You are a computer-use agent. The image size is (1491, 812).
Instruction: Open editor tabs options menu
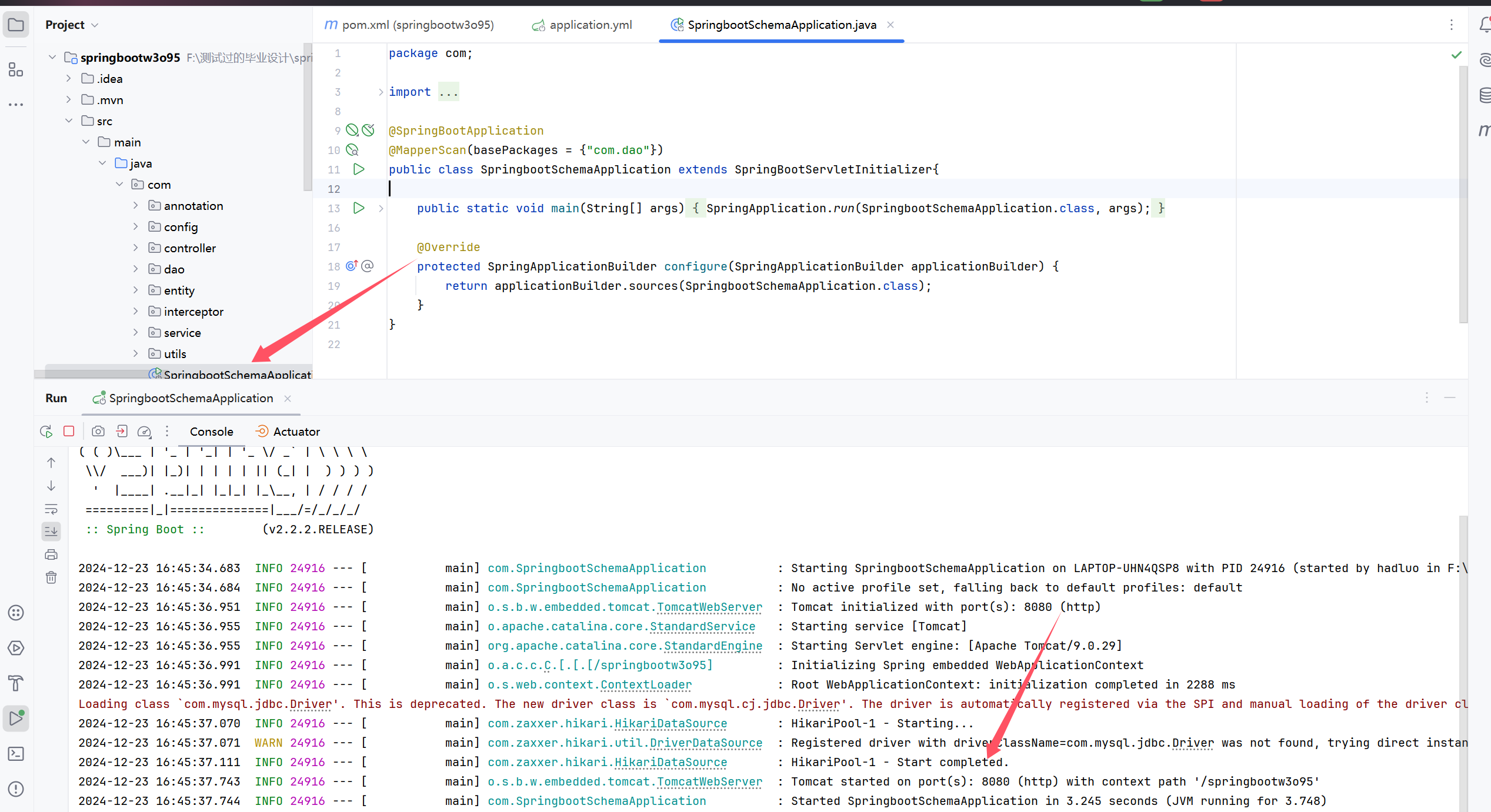pyautogui.click(x=1452, y=25)
